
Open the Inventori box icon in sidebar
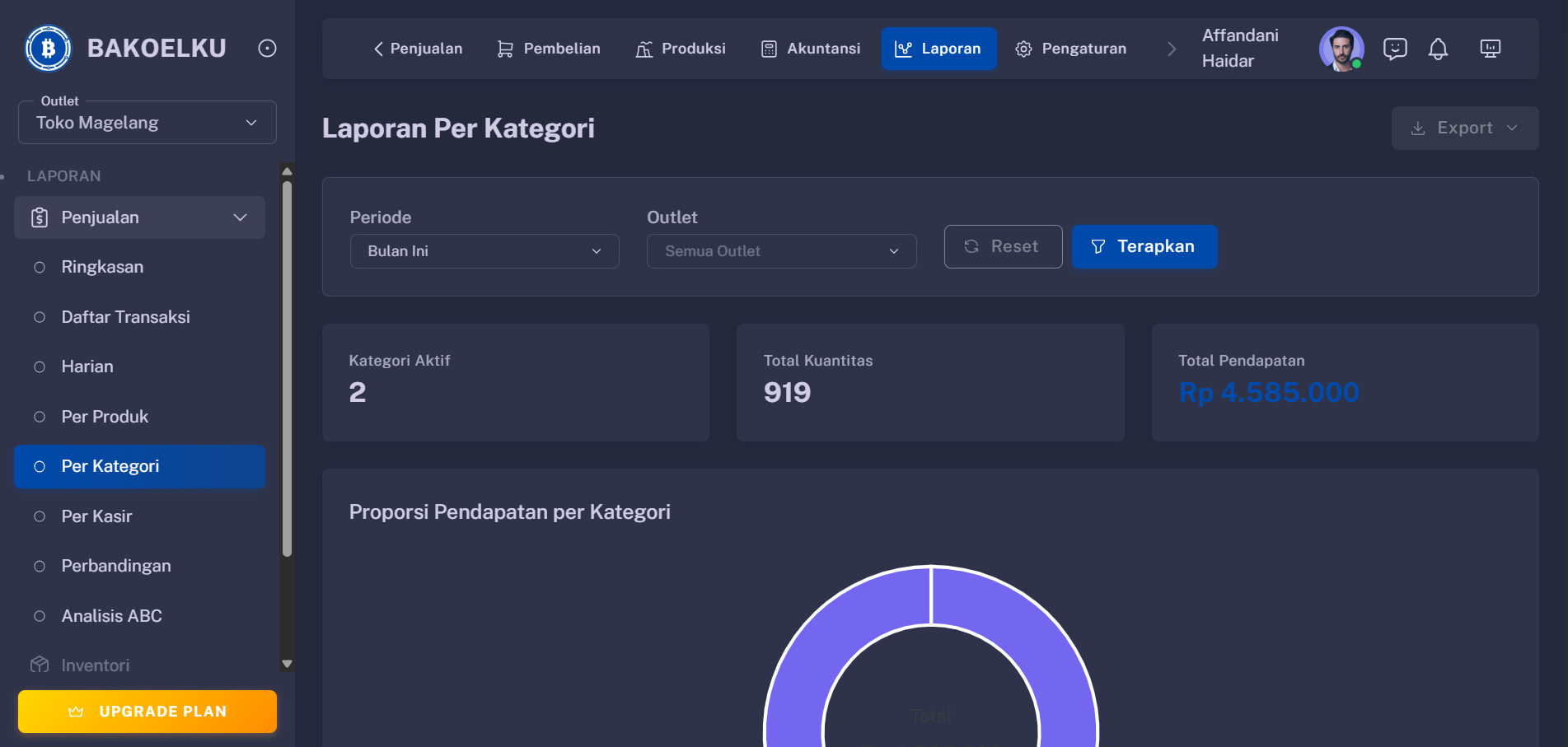point(39,664)
